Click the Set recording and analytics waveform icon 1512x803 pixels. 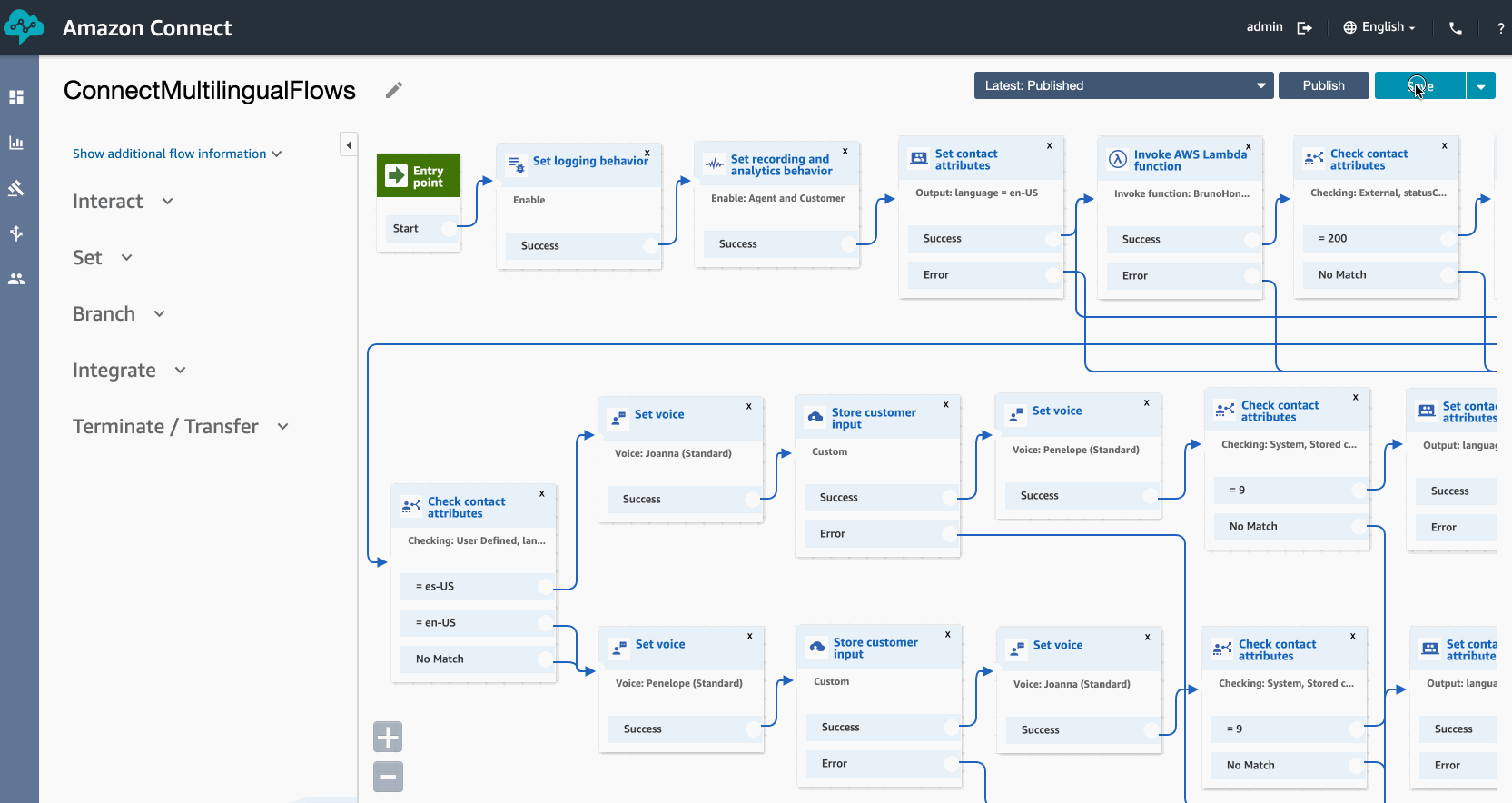click(x=715, y=164)
